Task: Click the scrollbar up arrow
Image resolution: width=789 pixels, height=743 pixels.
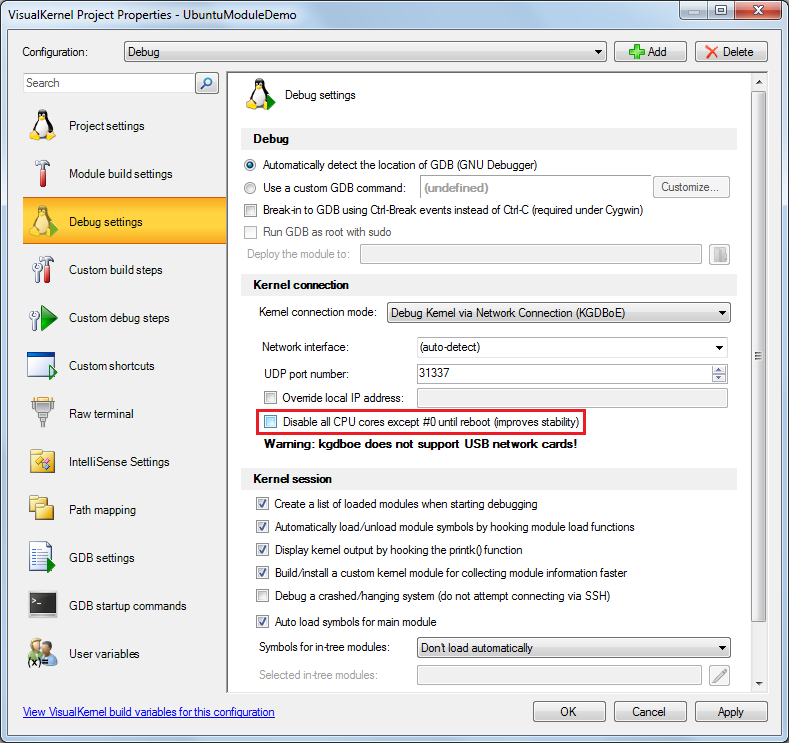Action: pyautogui.click(x=759, y=81)
